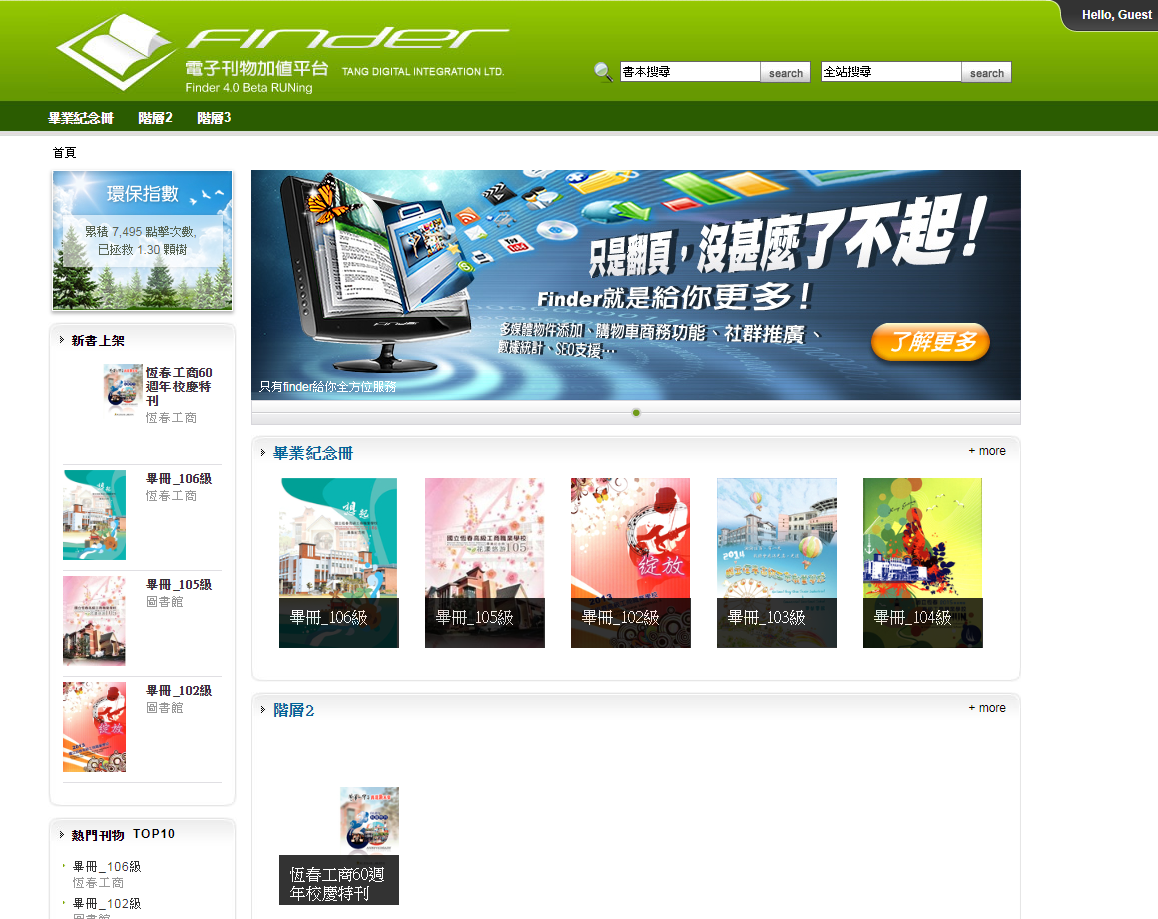This screenshot has height=919, width=1158.
Task: Open the 階層3 navigation menu item
Action: point(214,117)
